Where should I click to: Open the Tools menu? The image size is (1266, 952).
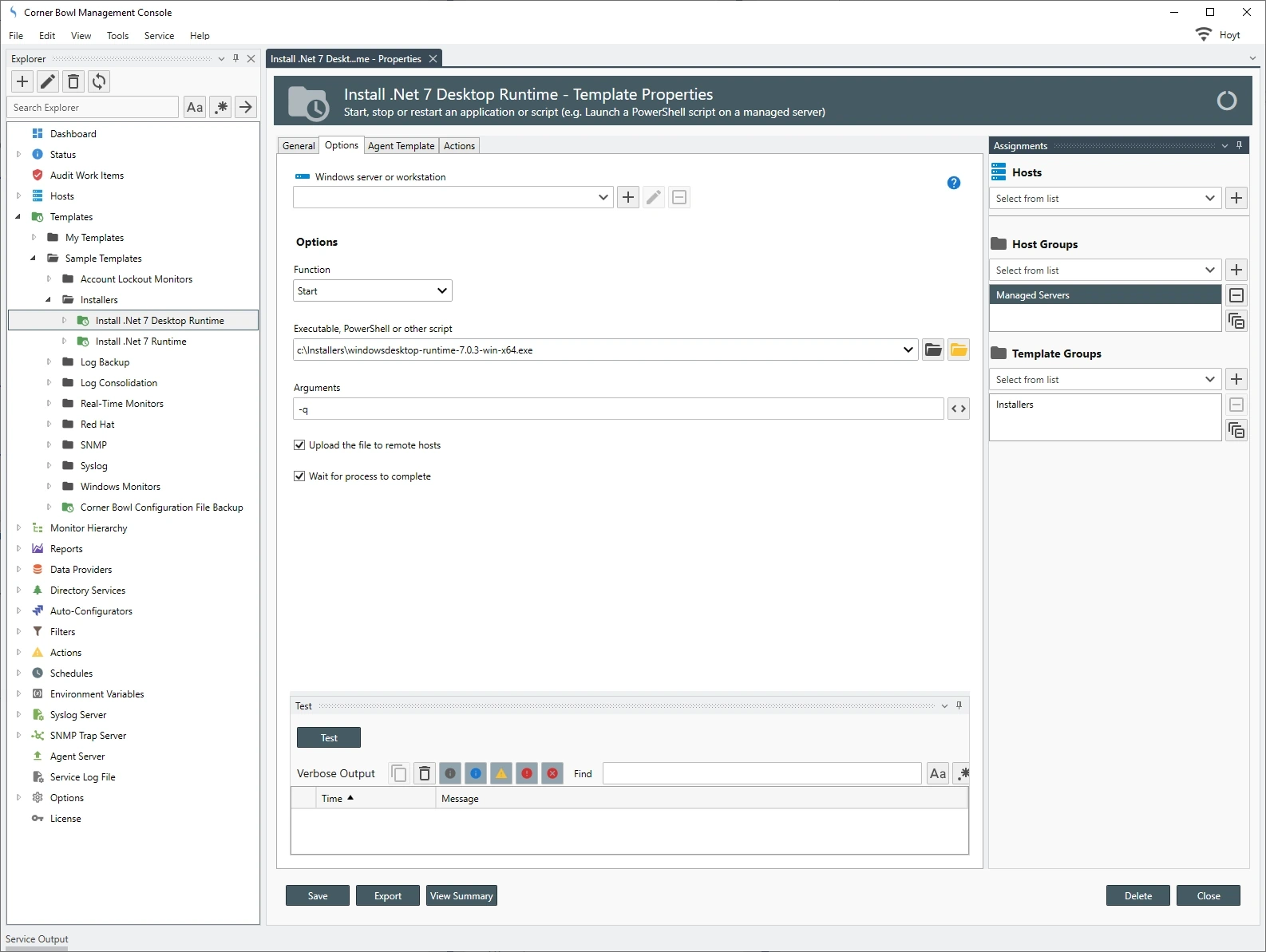(117, 36)
